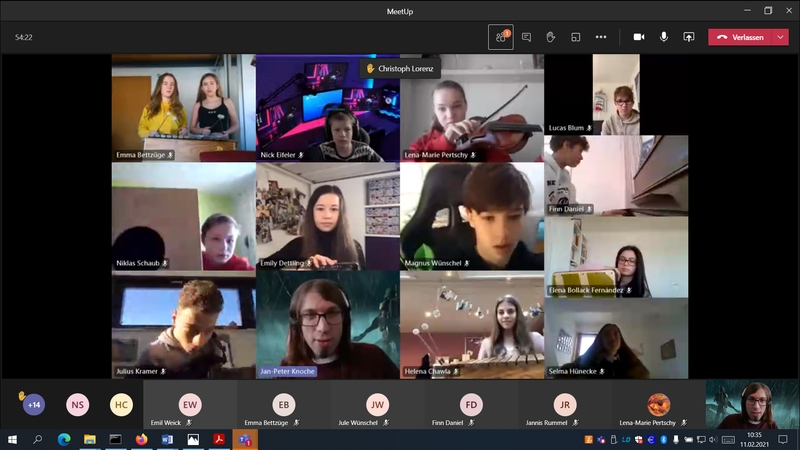The image size is (800, 450).
Task: Show the +14 overflow participants
Action: [x=34, y=405]
